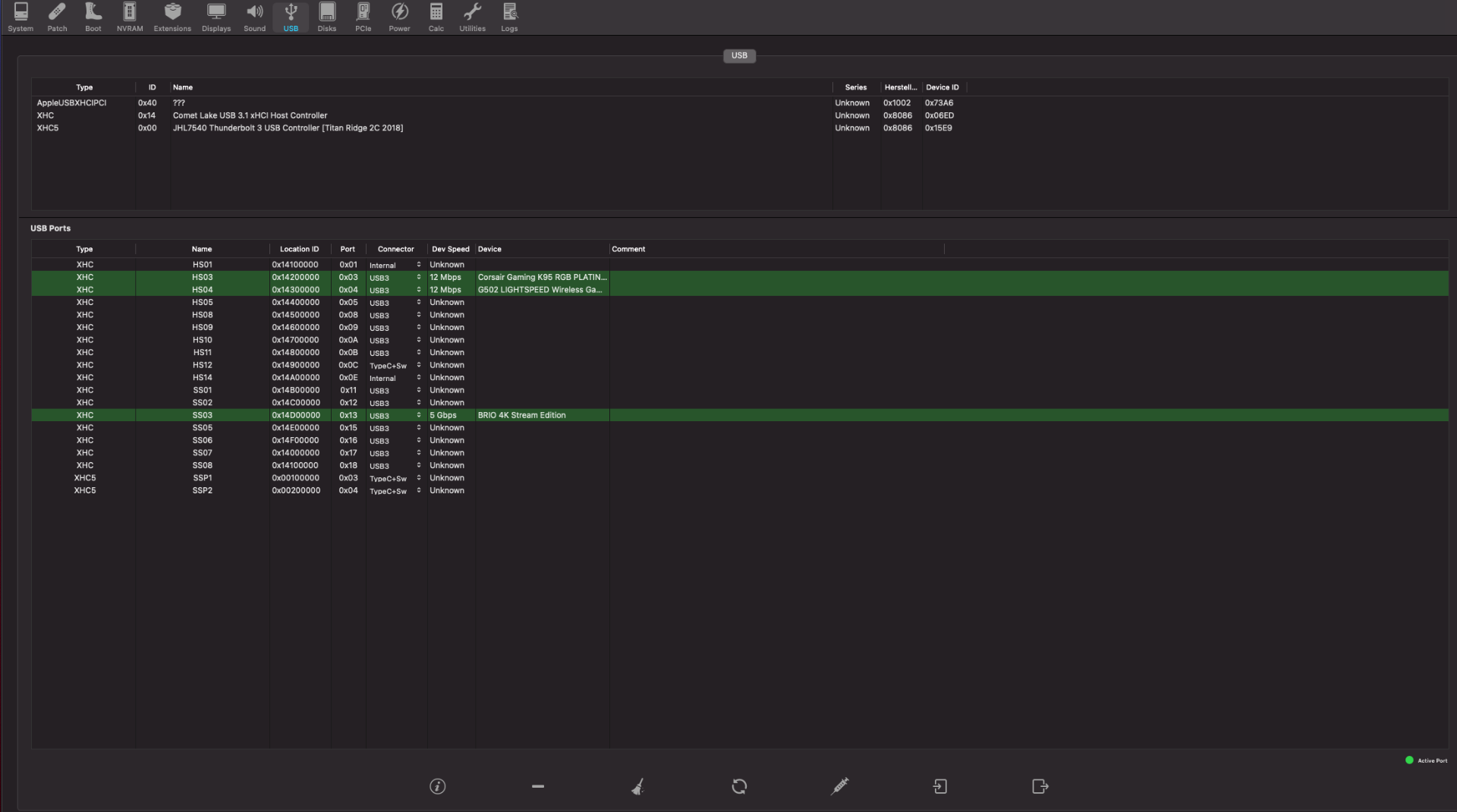
Task: Click the Dev Speed column header
Action: 451,249
